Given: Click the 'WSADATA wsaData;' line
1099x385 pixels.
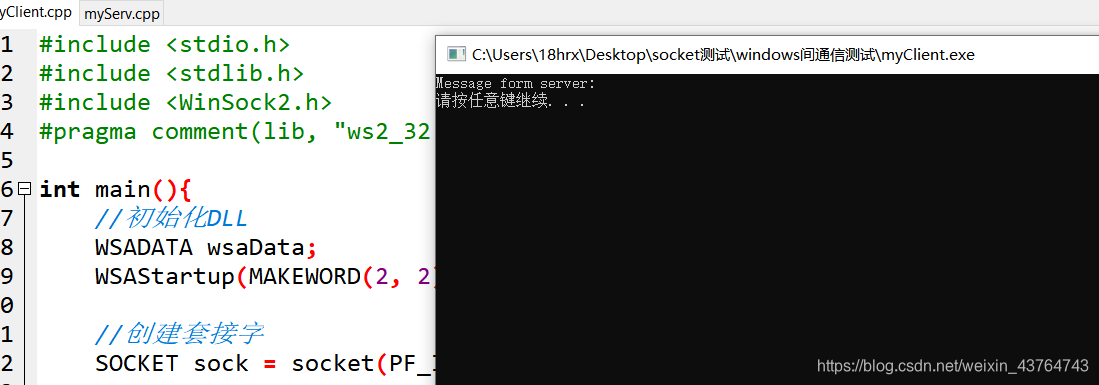Looking at the screenshot, I should [206, 248].
